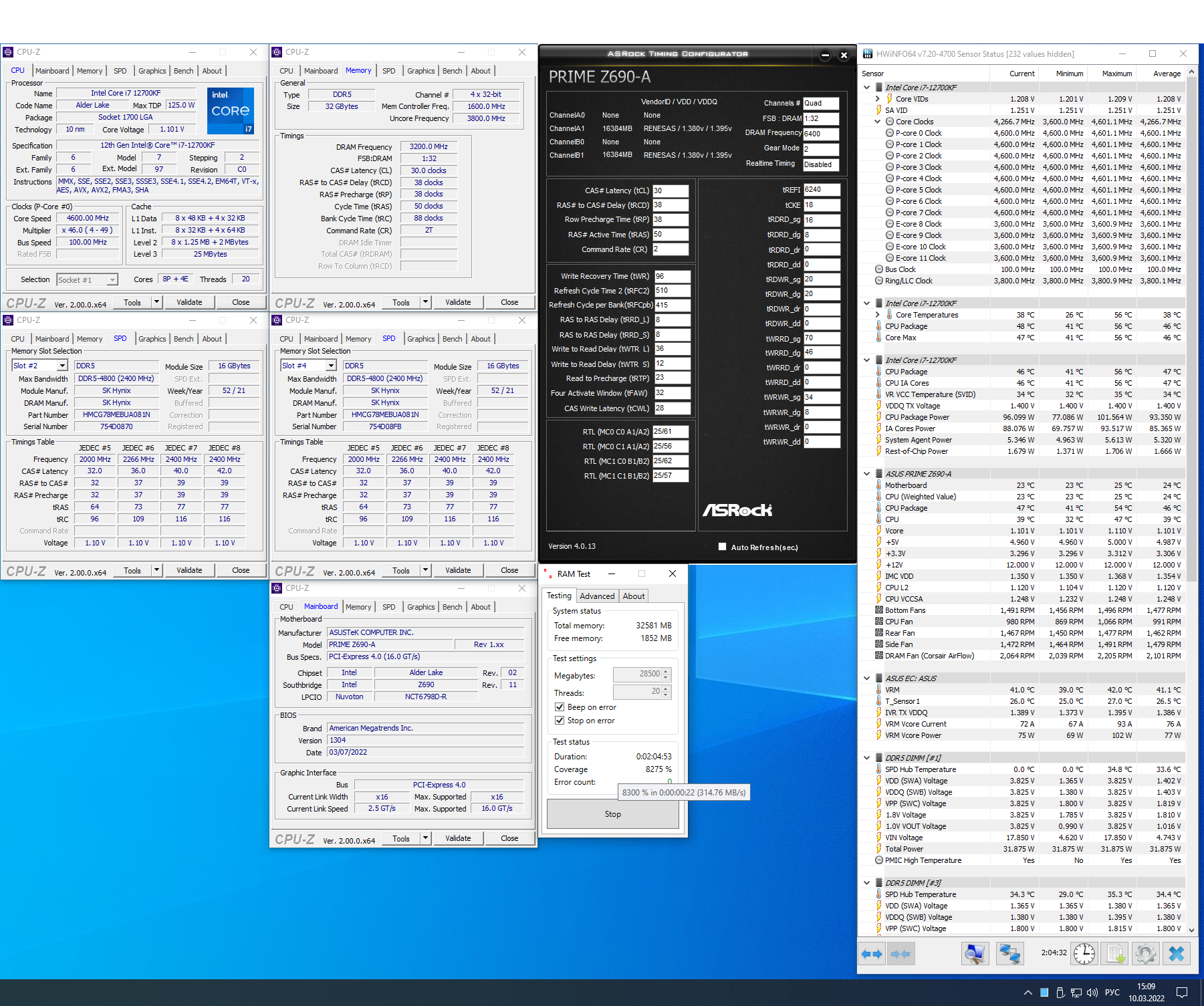The height and width of the screenshot is (1006, 1204).
Task: Open the Slot #2 memory slot dropdown
Action: click(62, 366)
